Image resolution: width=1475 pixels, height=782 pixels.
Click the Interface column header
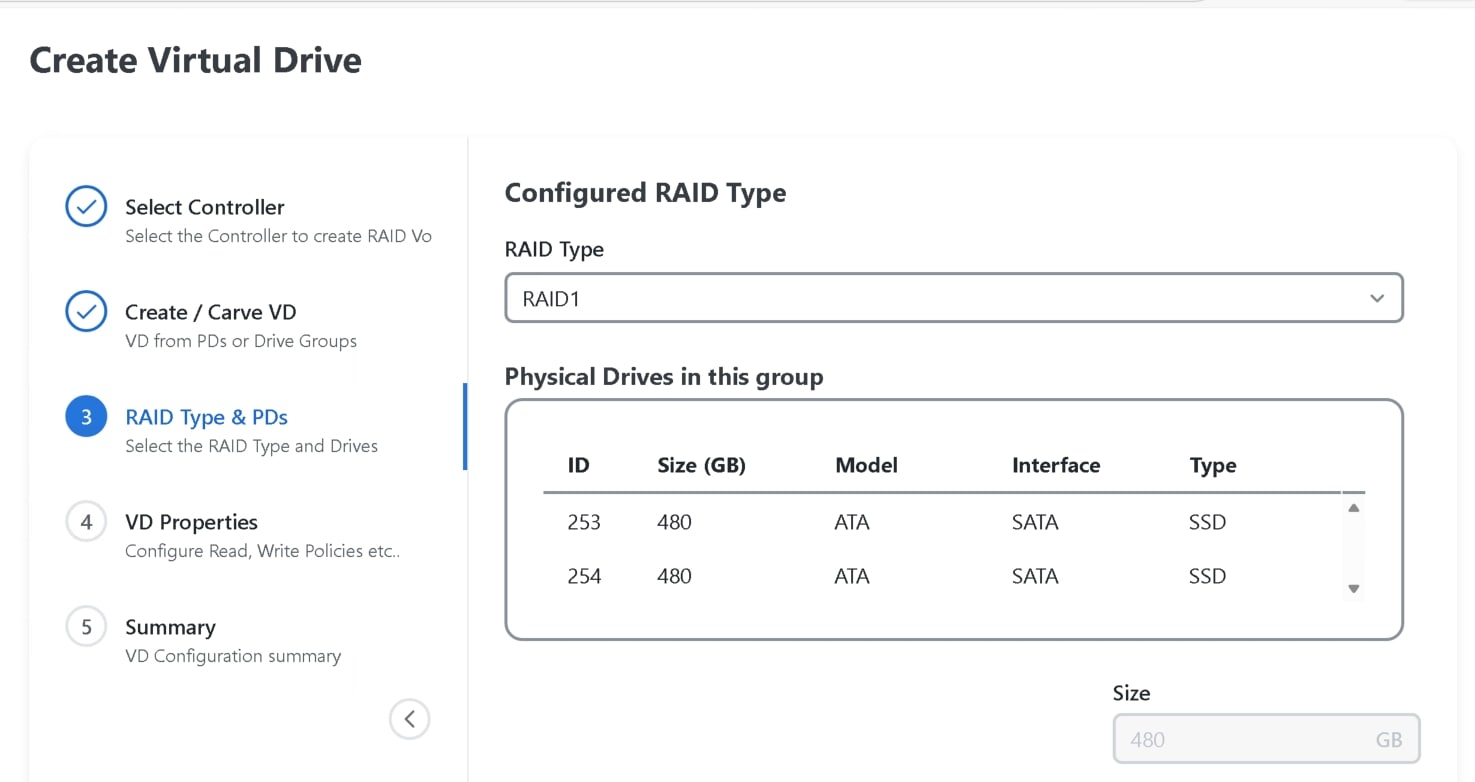coord(1056,465)
